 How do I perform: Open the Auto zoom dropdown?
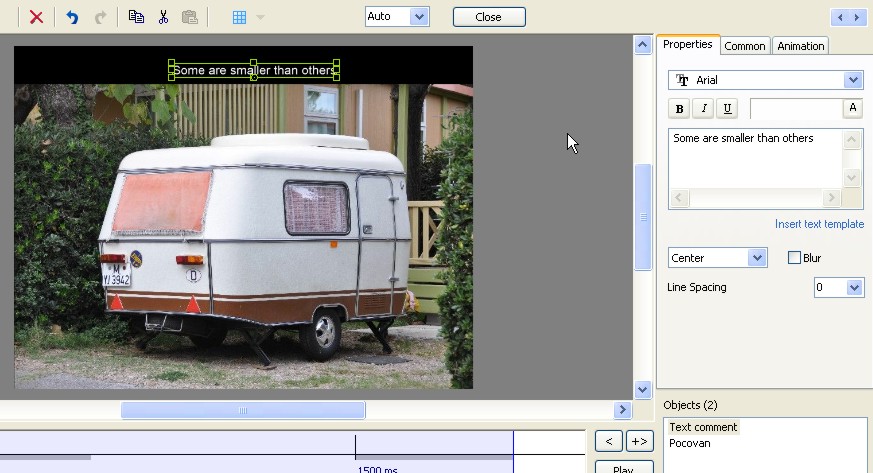[x=419, y=17]
